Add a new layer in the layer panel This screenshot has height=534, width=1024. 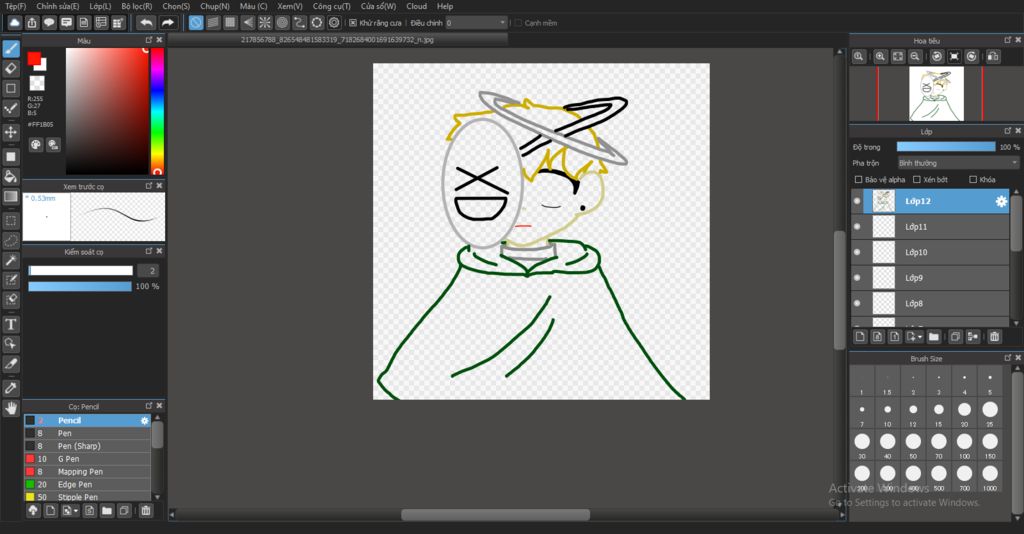(x=860, y=337)
